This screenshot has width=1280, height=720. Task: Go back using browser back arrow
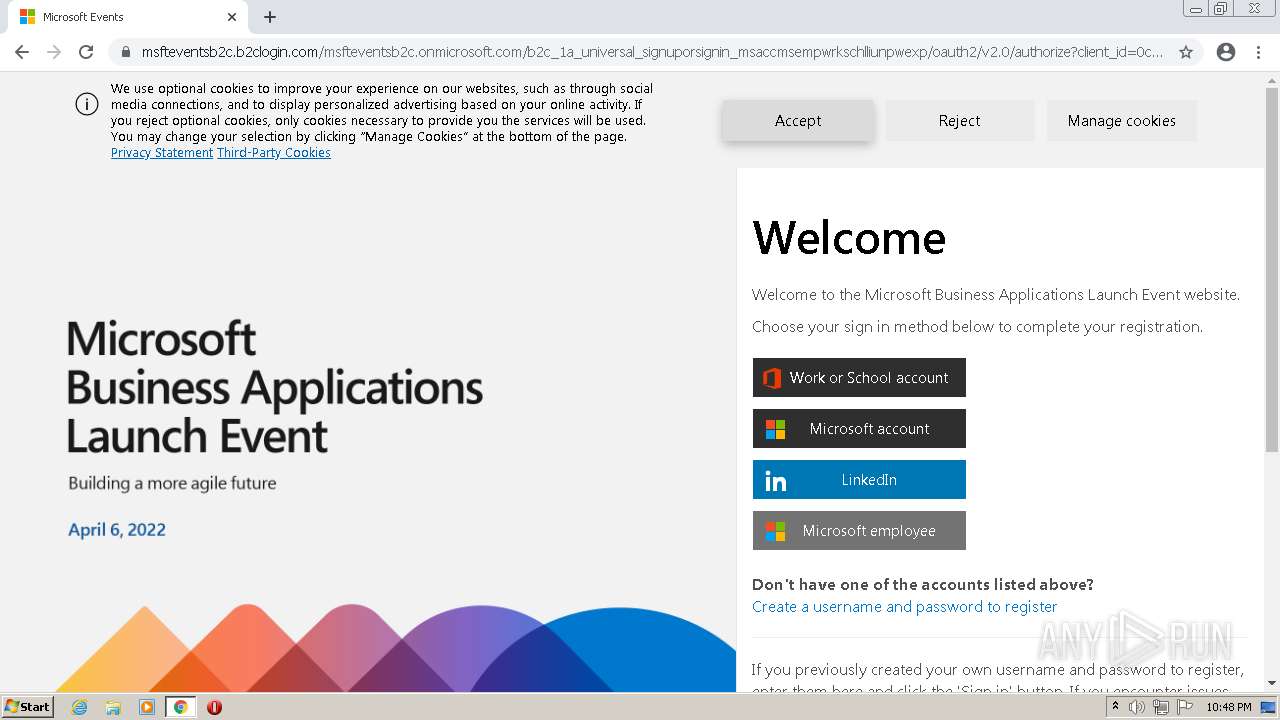pos(22,52)
